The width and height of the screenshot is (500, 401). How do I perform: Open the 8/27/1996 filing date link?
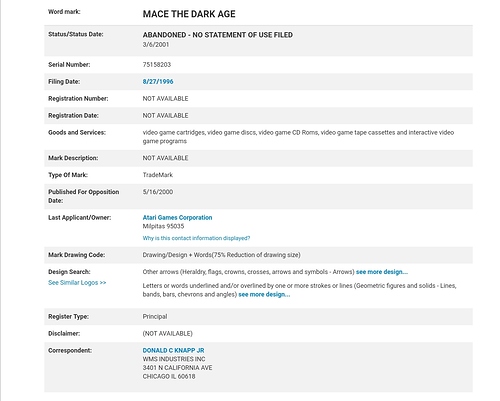coord(158,82)
